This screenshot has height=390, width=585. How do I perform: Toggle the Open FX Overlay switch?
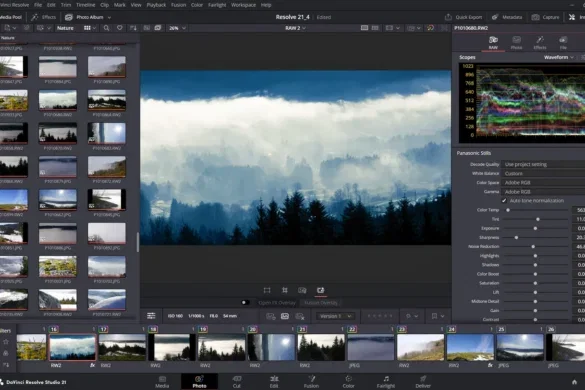point(245,303)
